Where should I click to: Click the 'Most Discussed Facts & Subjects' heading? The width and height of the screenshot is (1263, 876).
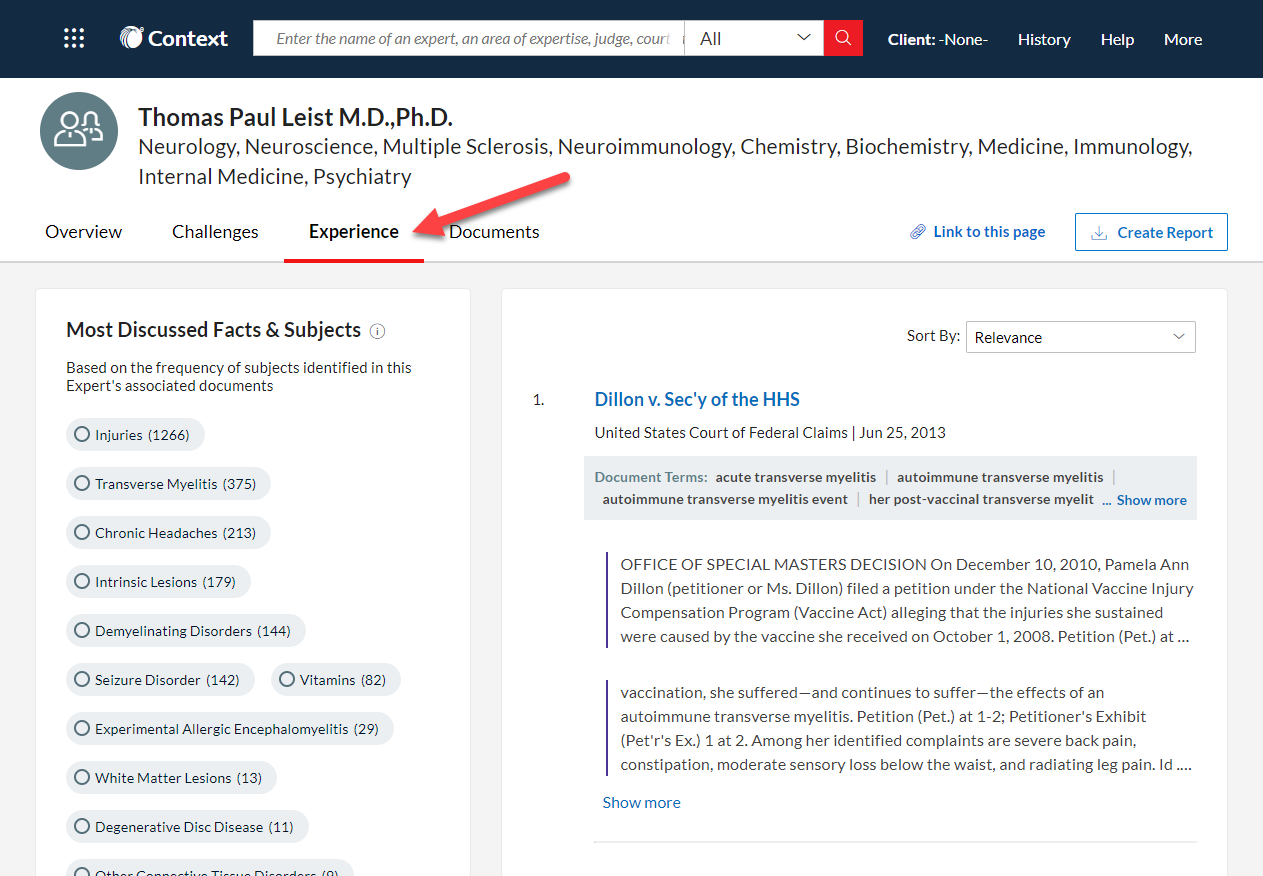[x=213, y=330]
